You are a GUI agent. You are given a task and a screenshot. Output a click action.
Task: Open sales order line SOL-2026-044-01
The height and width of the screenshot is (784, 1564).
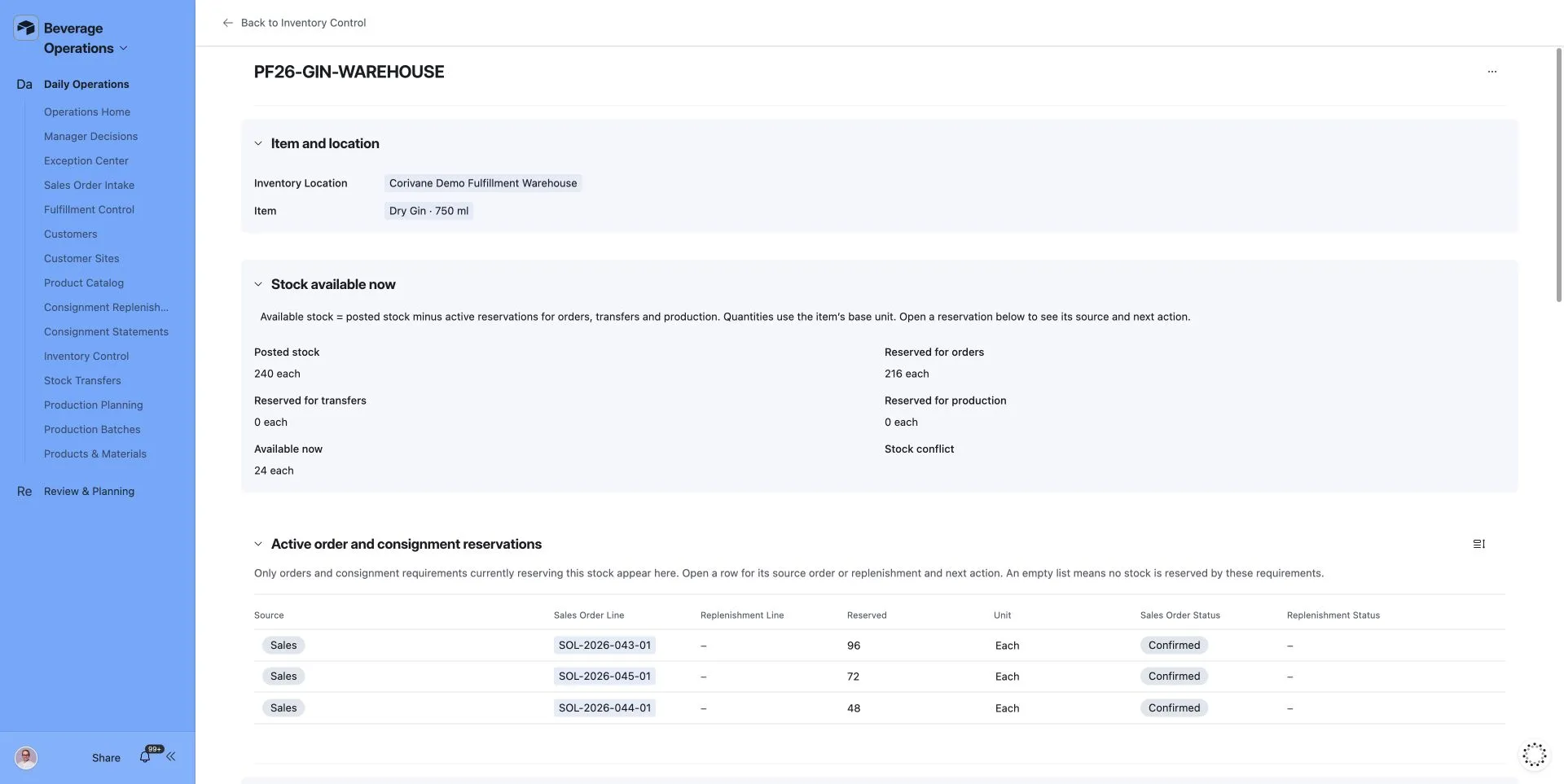click(x=604, y=707)
